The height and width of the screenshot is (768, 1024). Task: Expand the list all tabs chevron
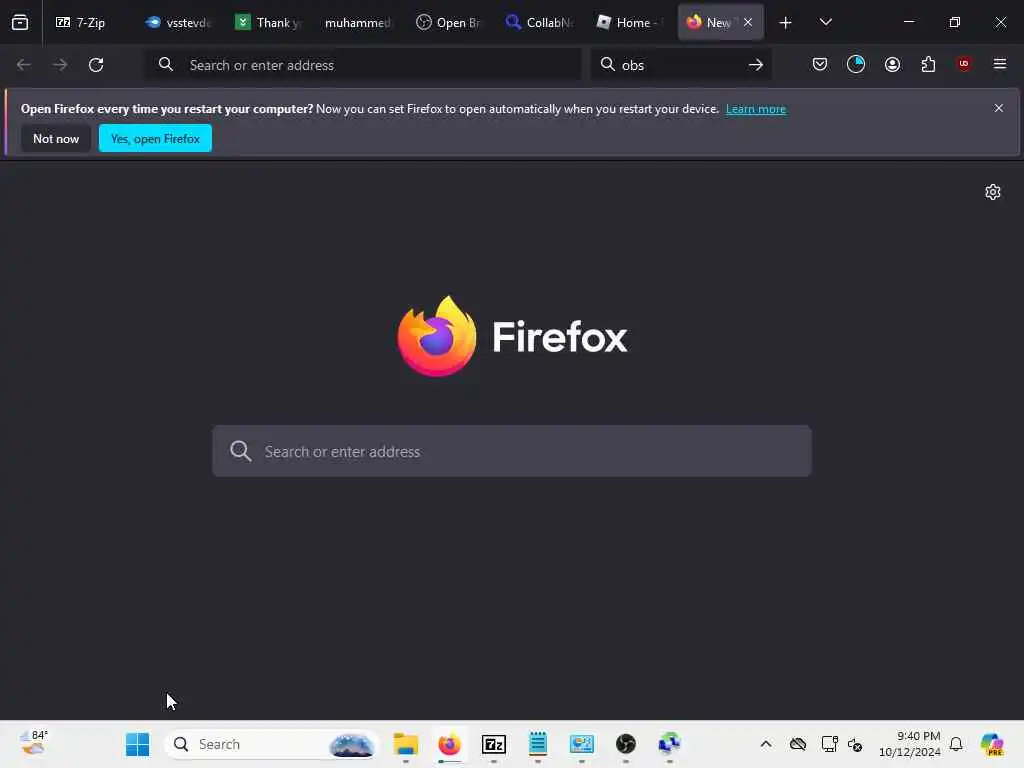(825, 22)
